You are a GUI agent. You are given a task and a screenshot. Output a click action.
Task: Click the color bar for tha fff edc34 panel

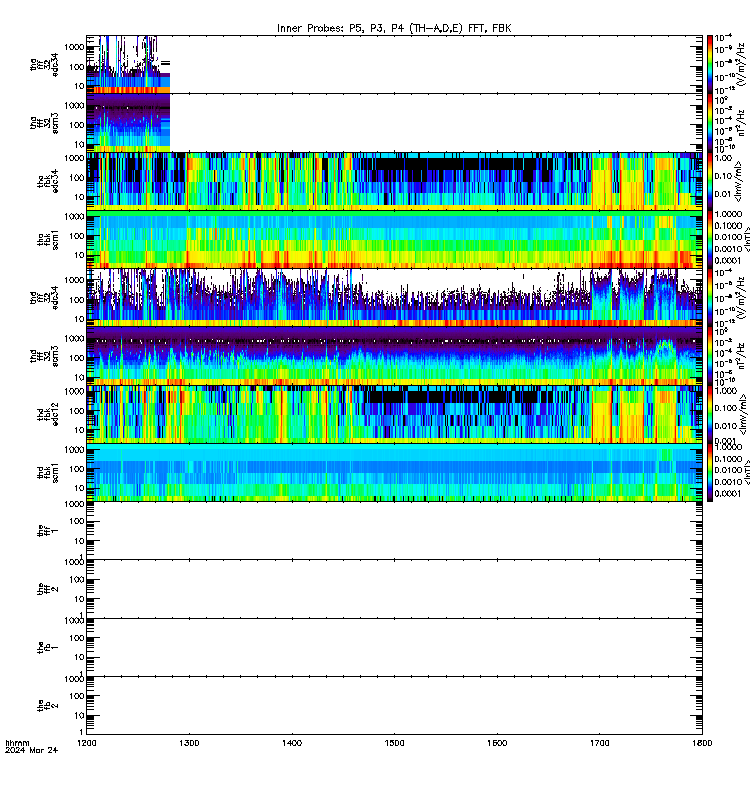coord(710,64)
